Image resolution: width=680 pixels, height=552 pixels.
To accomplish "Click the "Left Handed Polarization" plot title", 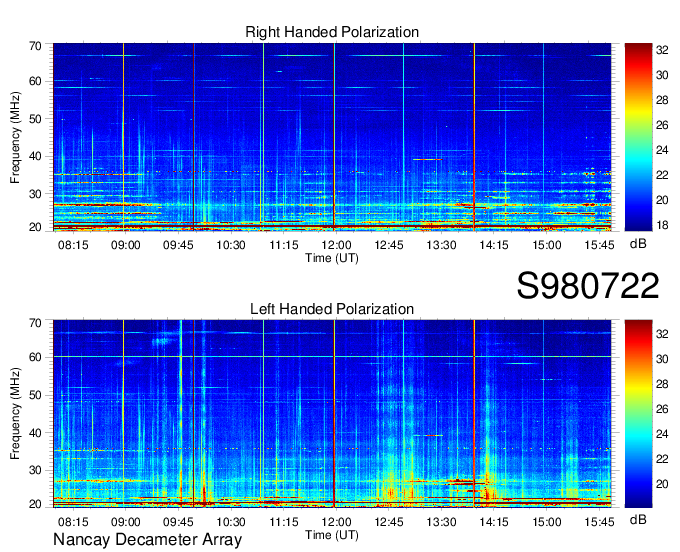I will pos(332,309).
